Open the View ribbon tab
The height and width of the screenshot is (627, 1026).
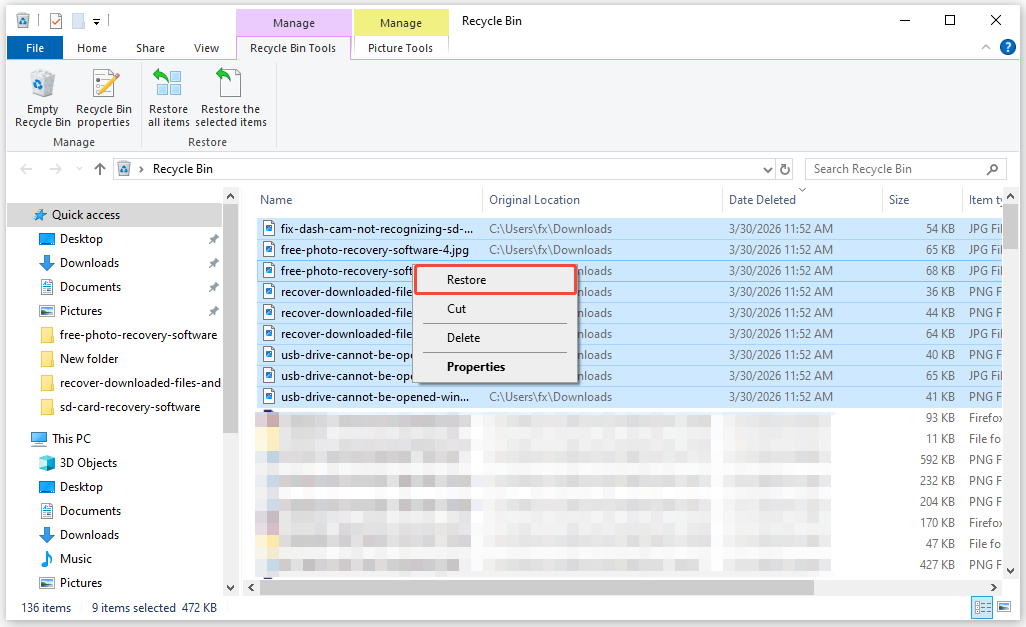[206, 48]
